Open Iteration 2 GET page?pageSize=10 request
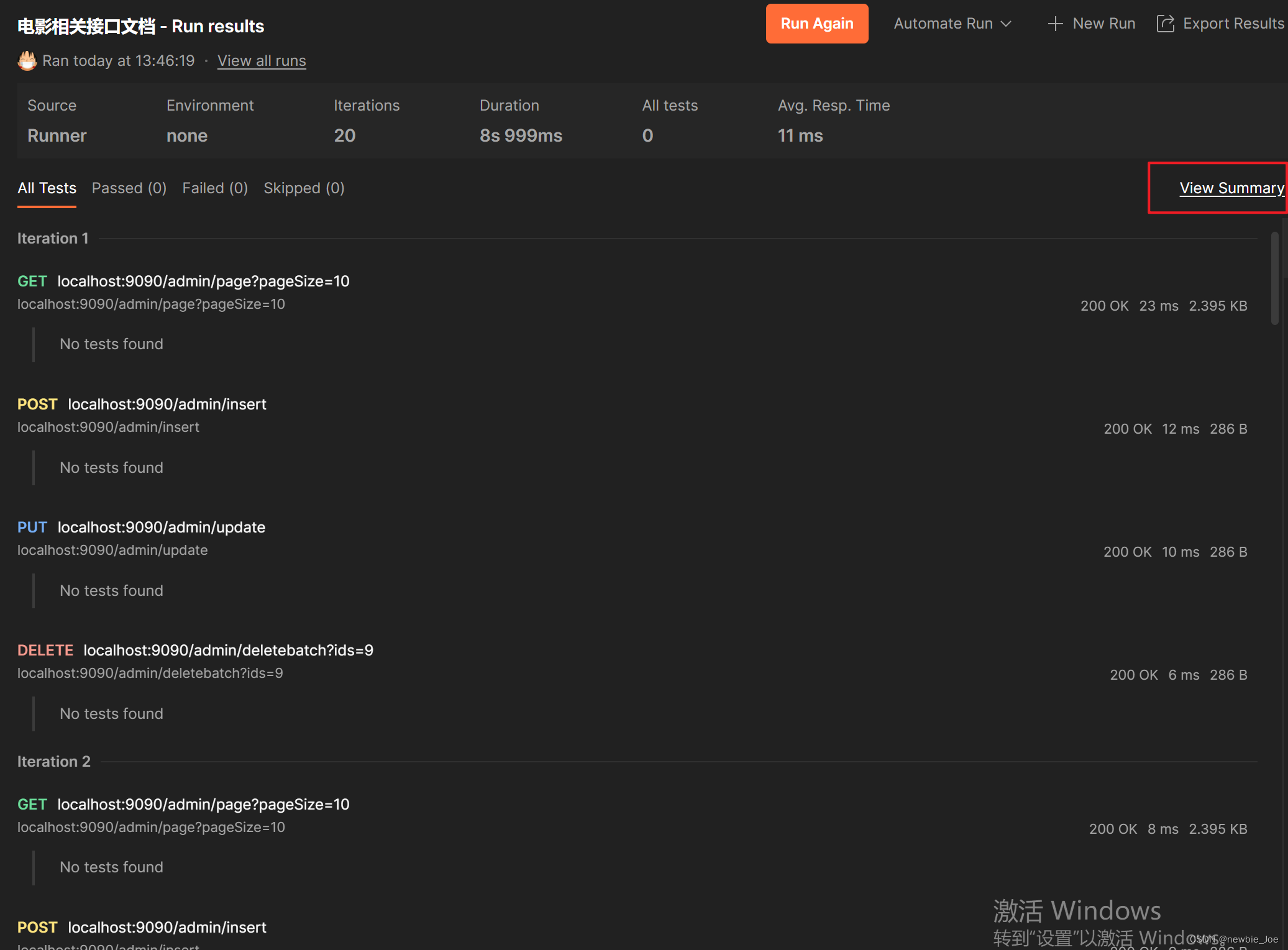Image resolution: width=1288 pixels, height=950 pixels. [x=203, y=805]
